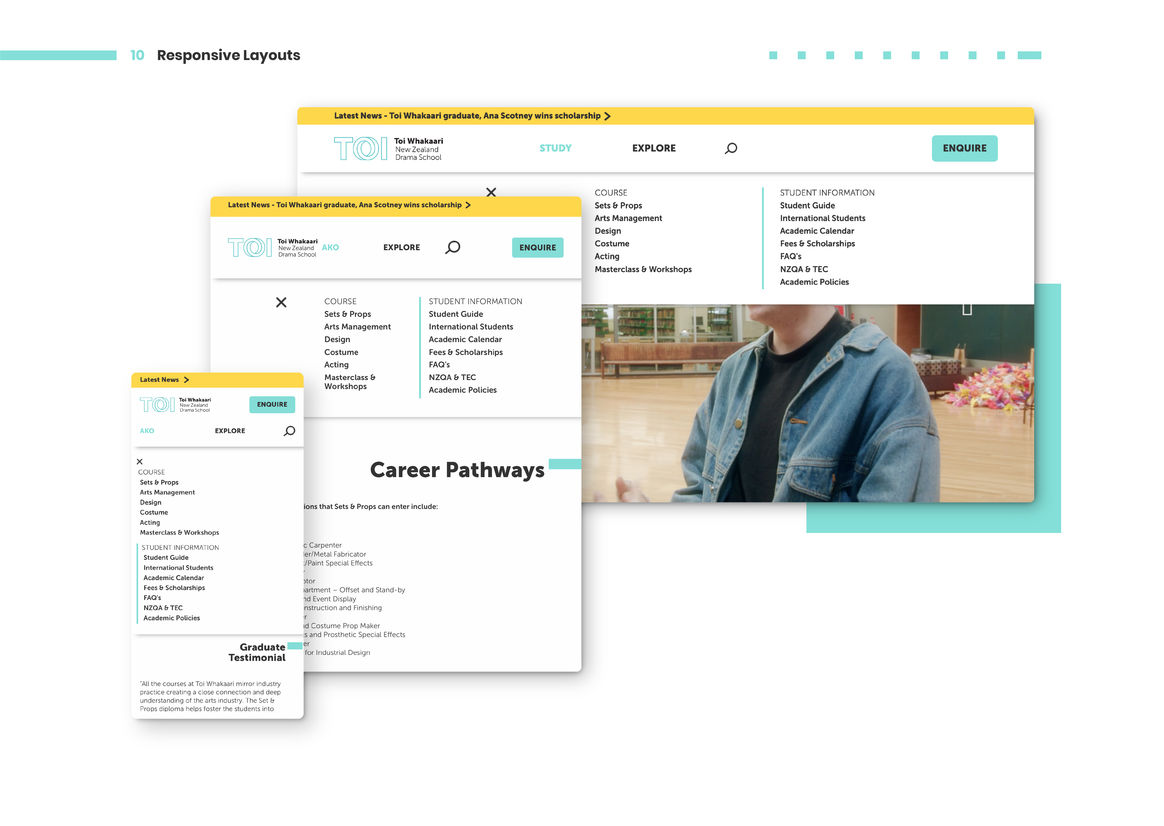Screen dimensions: 1164x826
Task: Close the tablet menu using X icon
Action: (281, 302)
